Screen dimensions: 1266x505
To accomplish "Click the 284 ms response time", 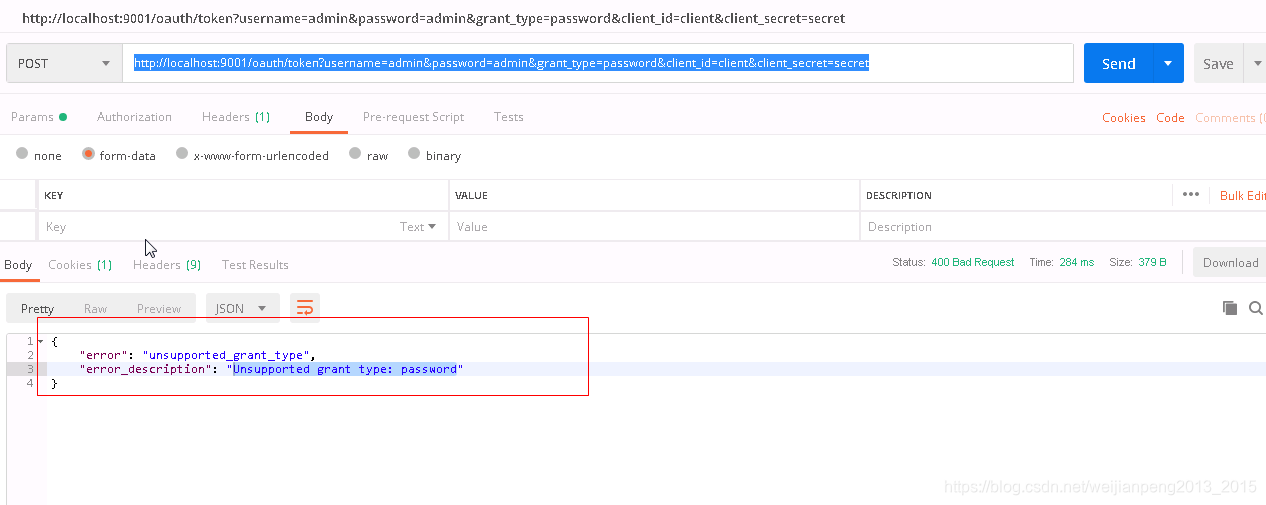I will click(x=1076, y=262).
